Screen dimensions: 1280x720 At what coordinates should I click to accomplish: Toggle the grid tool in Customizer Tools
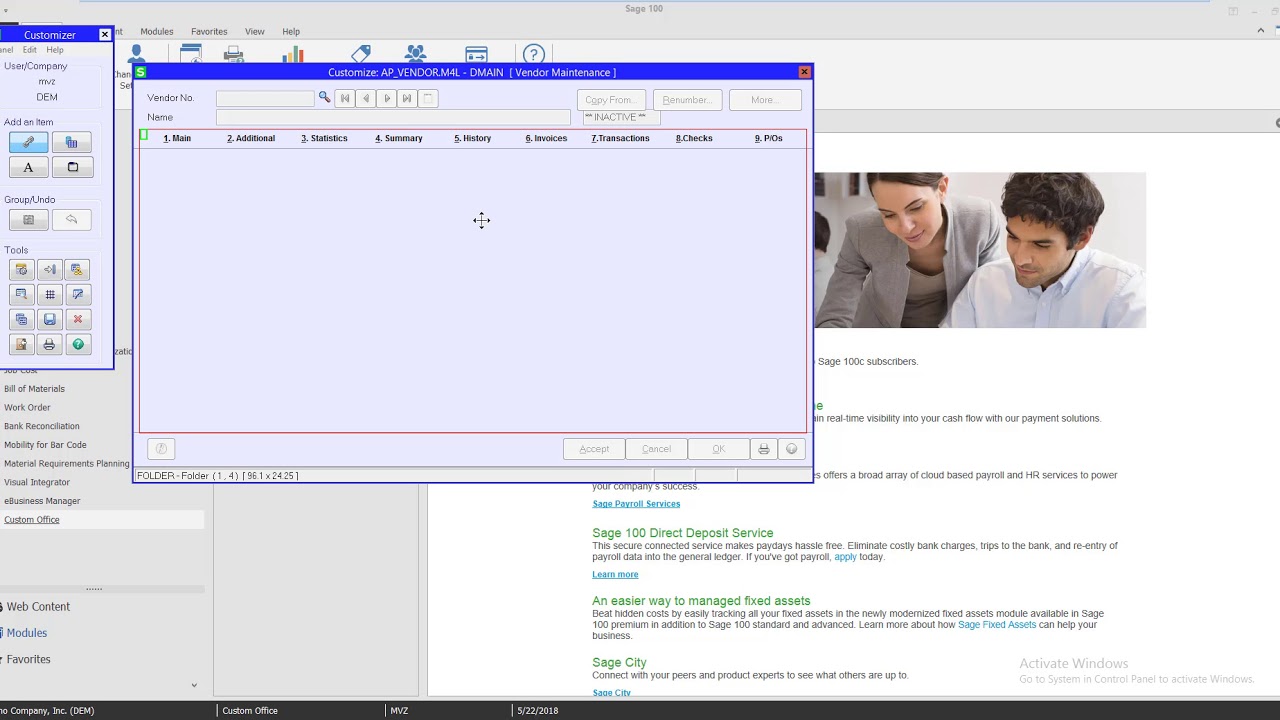(x=50, y=295)
